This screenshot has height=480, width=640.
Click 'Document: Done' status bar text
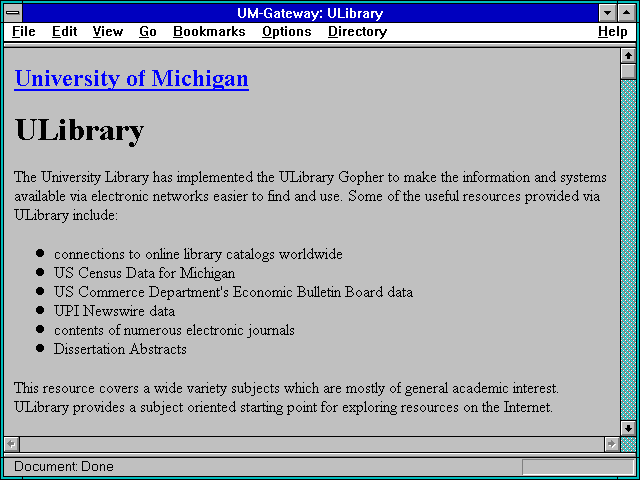click(x=64, y=467)
